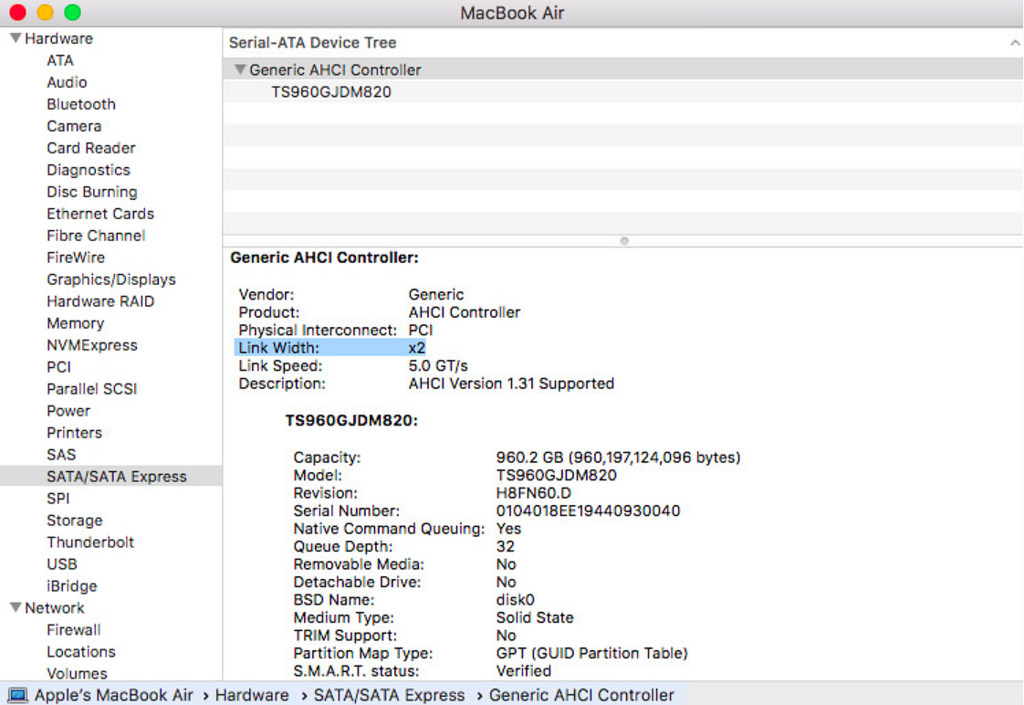Select NVMExpress in the sidebar
This screenshot has height=705, width=1024.
92,345
